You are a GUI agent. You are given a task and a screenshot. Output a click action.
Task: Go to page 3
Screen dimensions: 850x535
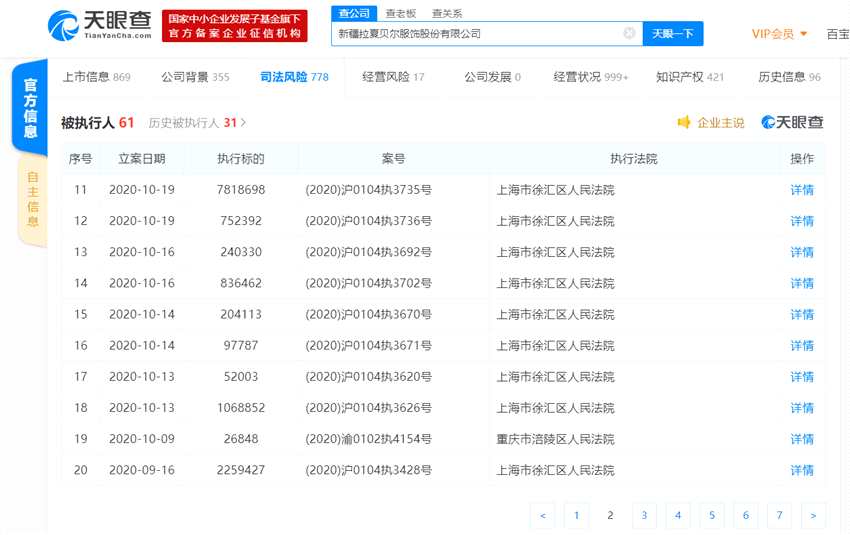pyautogui.click(x=644, y=515)
